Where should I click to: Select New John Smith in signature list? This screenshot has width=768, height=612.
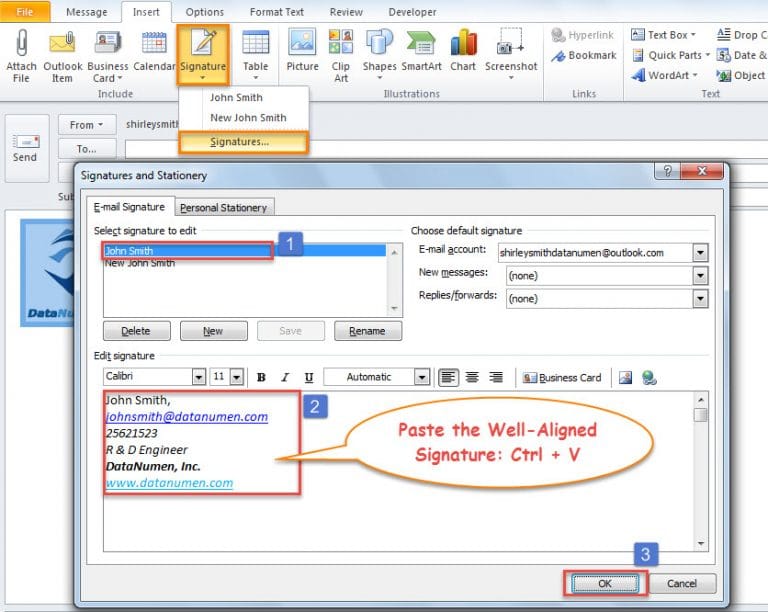click(245, 263)
